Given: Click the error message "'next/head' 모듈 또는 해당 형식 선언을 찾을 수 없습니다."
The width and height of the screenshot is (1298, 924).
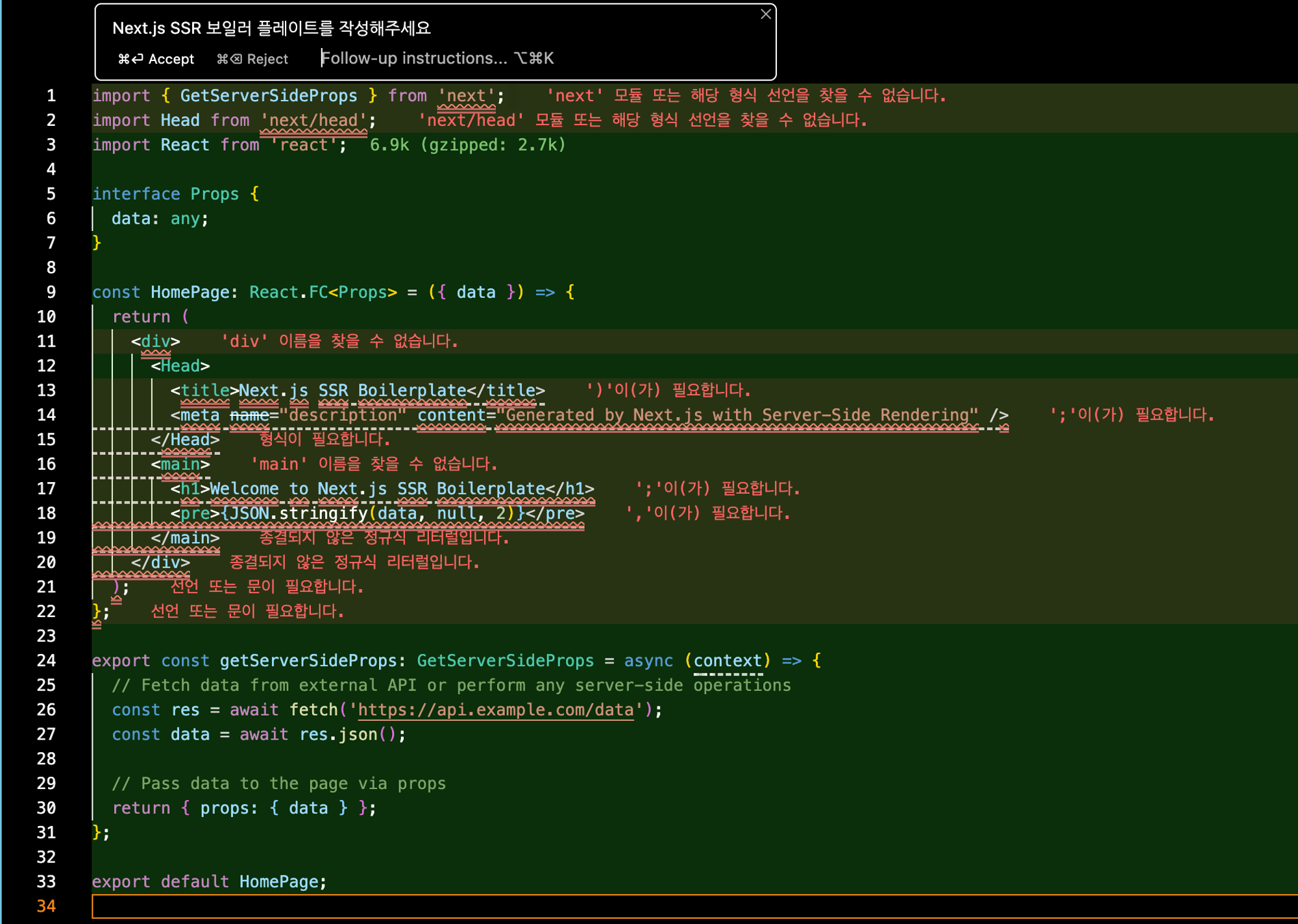Looking at the screenshot, I should coord(643,121).
